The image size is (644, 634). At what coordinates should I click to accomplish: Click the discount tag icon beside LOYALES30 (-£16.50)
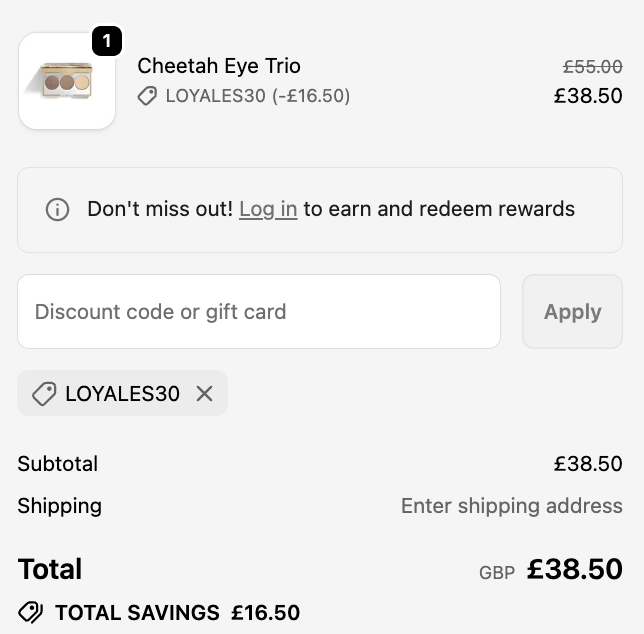[148, 96]
